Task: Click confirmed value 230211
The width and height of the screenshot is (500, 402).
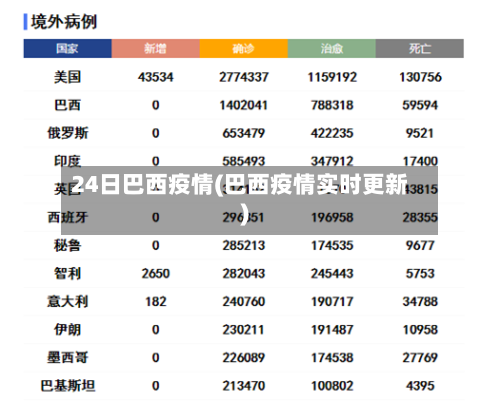Action: pyautogui.click(x=244, y=330)
